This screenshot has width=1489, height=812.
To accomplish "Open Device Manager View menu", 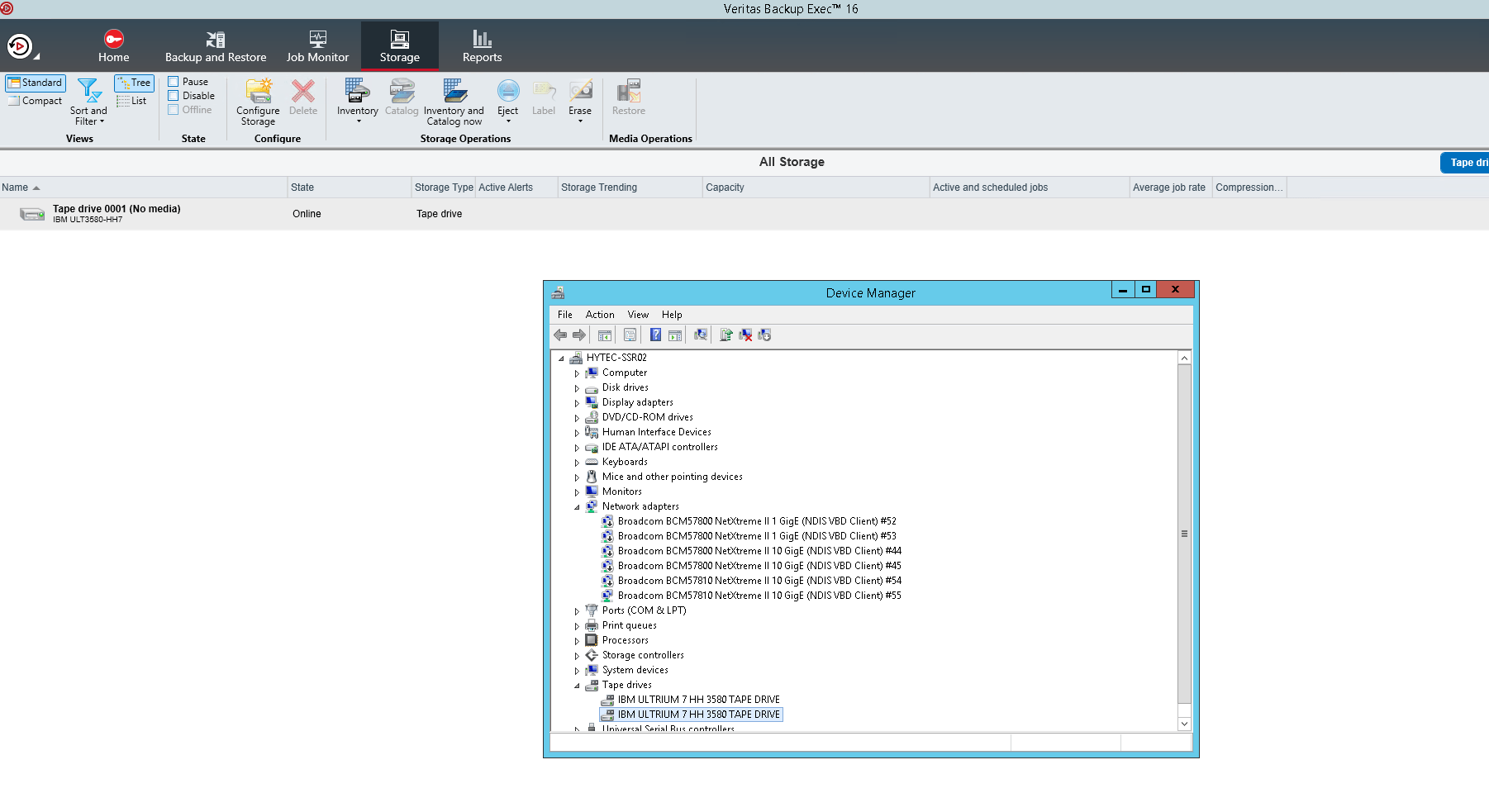I will click(638, 315).
